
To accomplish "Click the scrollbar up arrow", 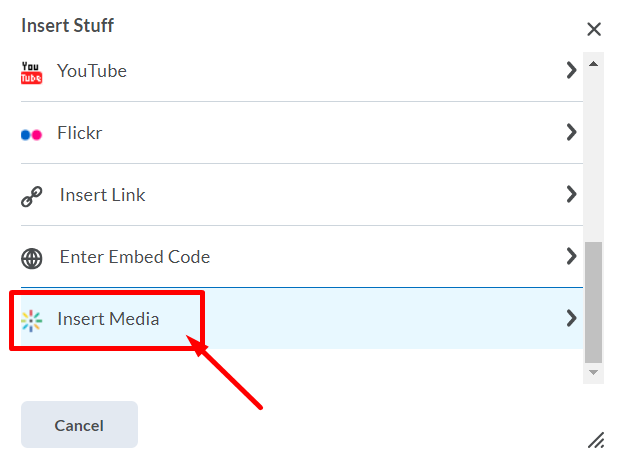I will tap(594, 66).
